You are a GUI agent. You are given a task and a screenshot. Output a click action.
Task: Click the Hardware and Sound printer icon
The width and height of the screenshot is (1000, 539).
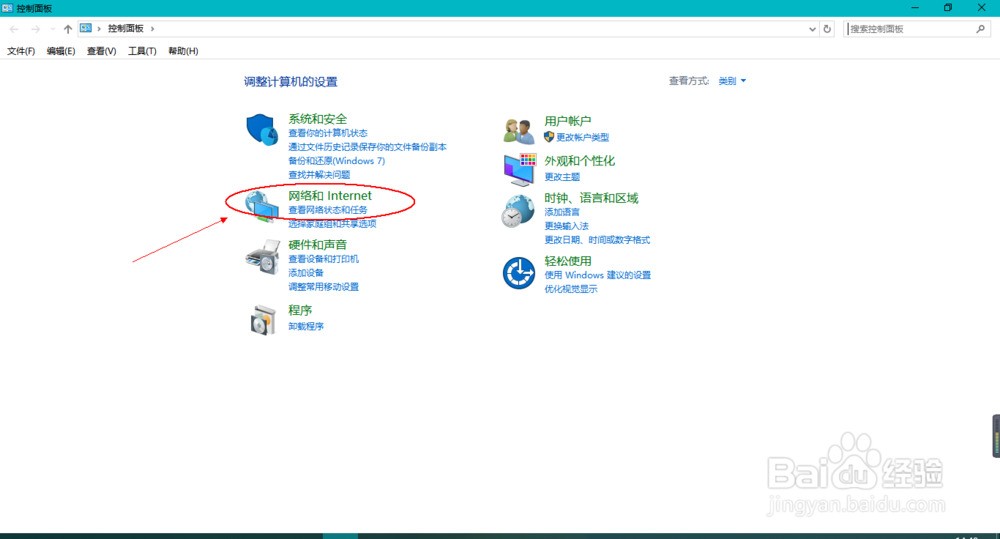tap(261, 257)
